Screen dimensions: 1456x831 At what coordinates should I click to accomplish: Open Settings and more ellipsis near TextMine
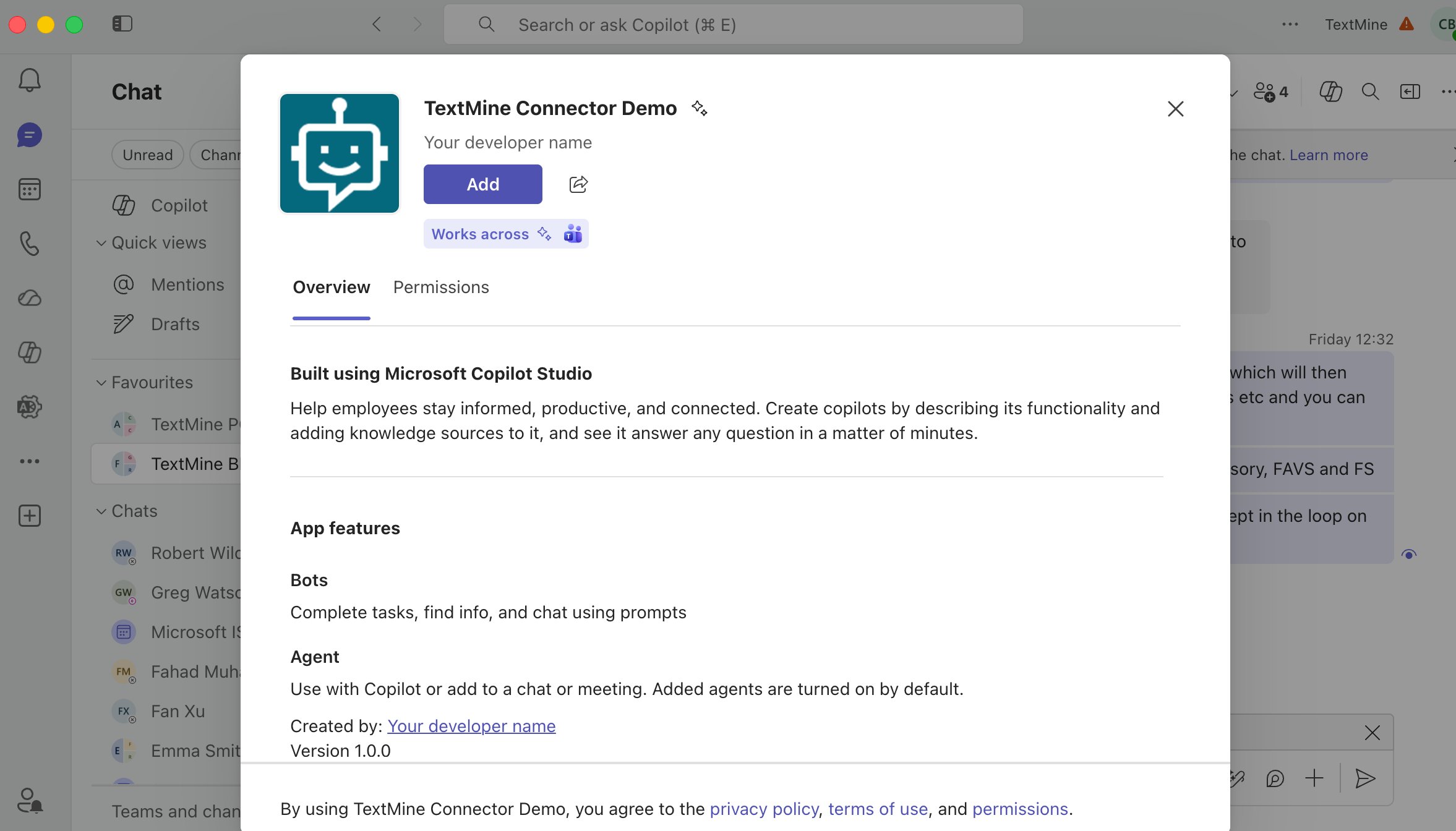pyautogui.click(x=1290, y=24)
